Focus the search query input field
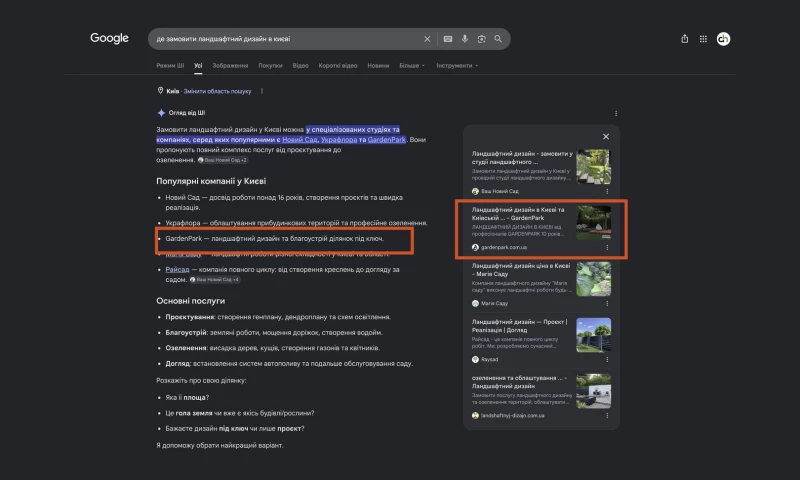 coord(286,39)
